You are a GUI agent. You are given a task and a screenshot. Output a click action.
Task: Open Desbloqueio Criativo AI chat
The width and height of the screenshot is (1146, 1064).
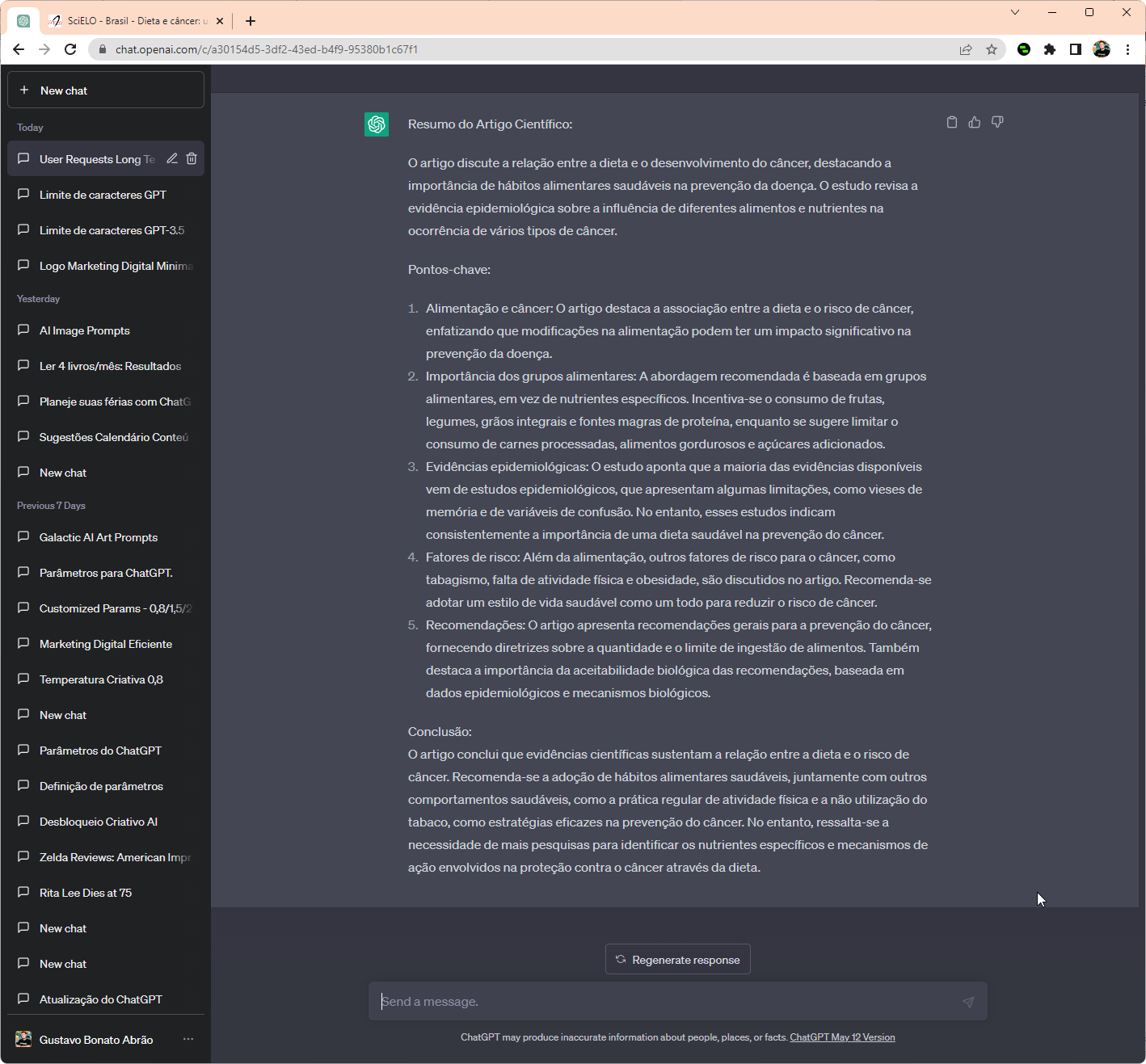point(106,822)
